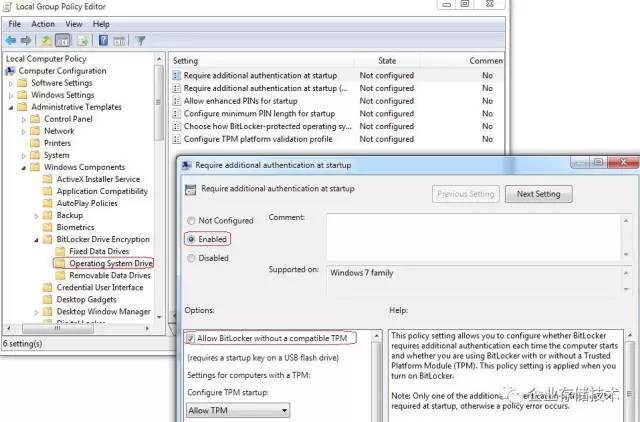Click the Previous Setting button
640x422 pixels.
465,194
